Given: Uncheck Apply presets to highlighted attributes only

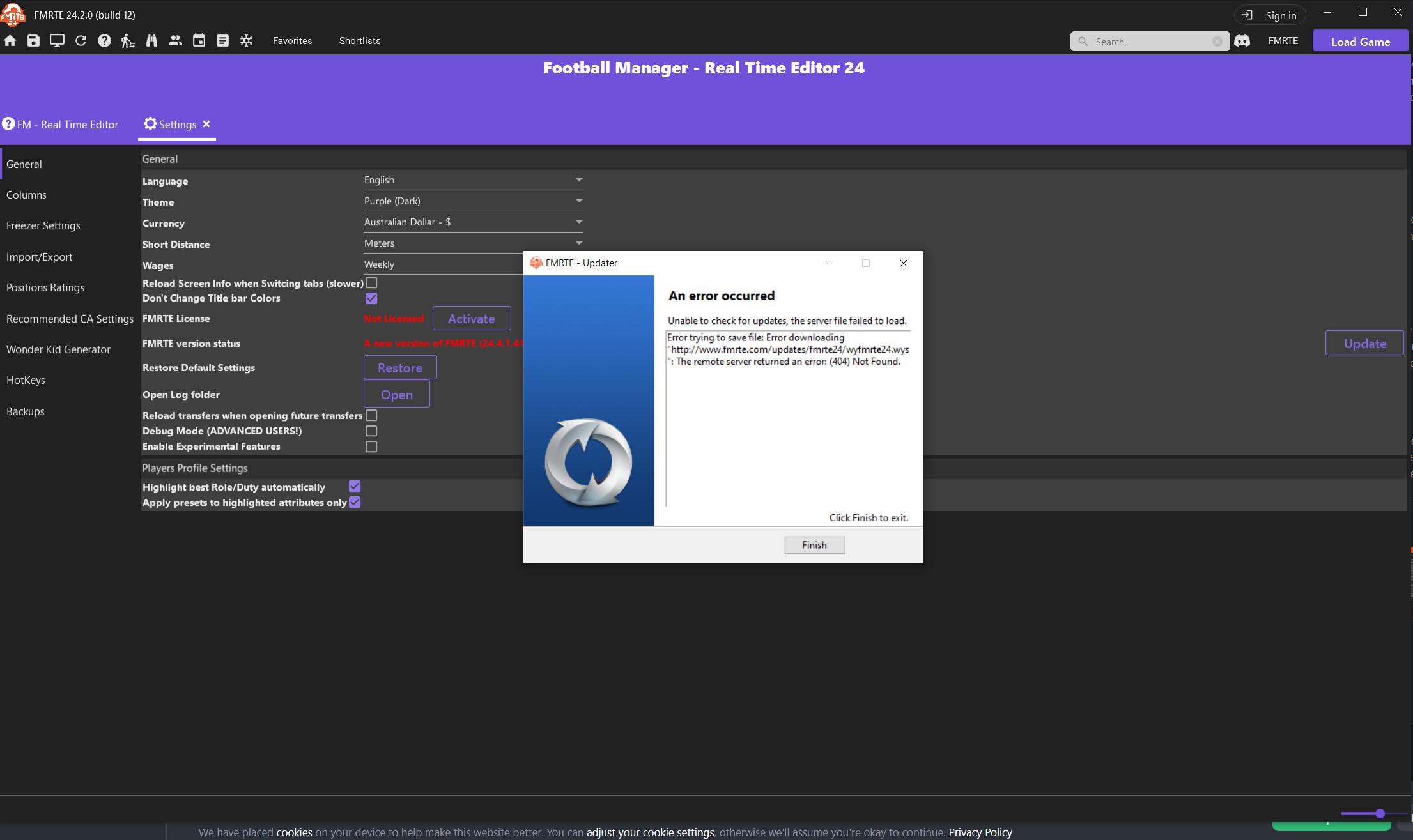Looking at the screenshot, I should click(355, 503).
